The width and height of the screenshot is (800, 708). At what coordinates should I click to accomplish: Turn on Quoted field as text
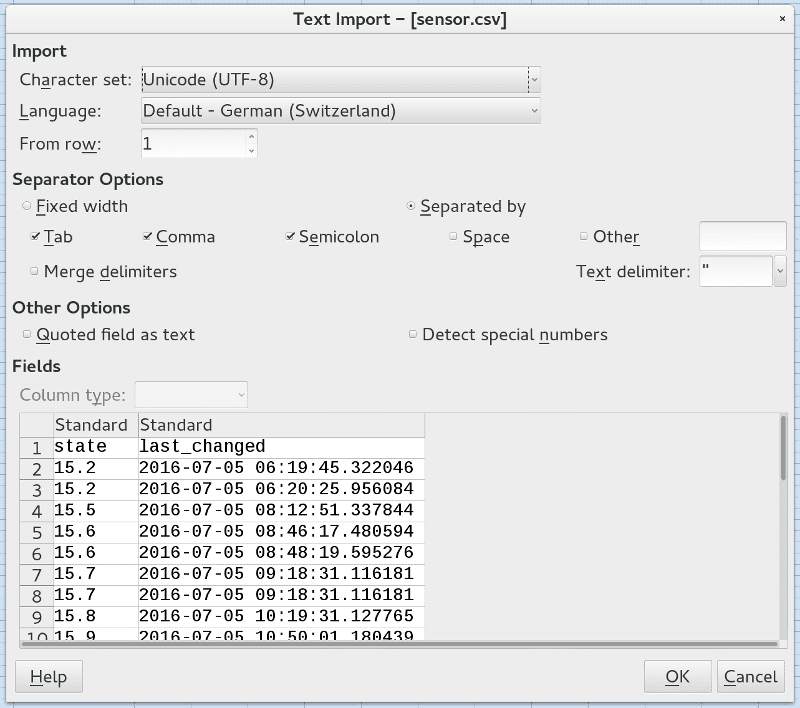click(27, 335)
